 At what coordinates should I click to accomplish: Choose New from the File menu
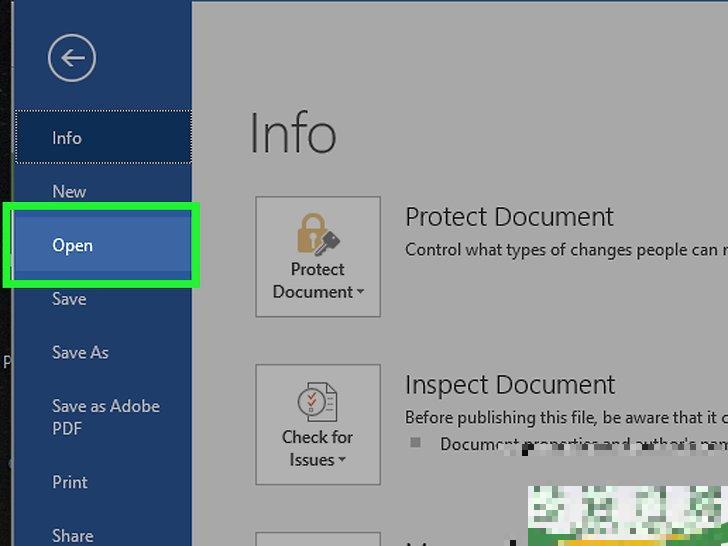(x=69, y=191)
